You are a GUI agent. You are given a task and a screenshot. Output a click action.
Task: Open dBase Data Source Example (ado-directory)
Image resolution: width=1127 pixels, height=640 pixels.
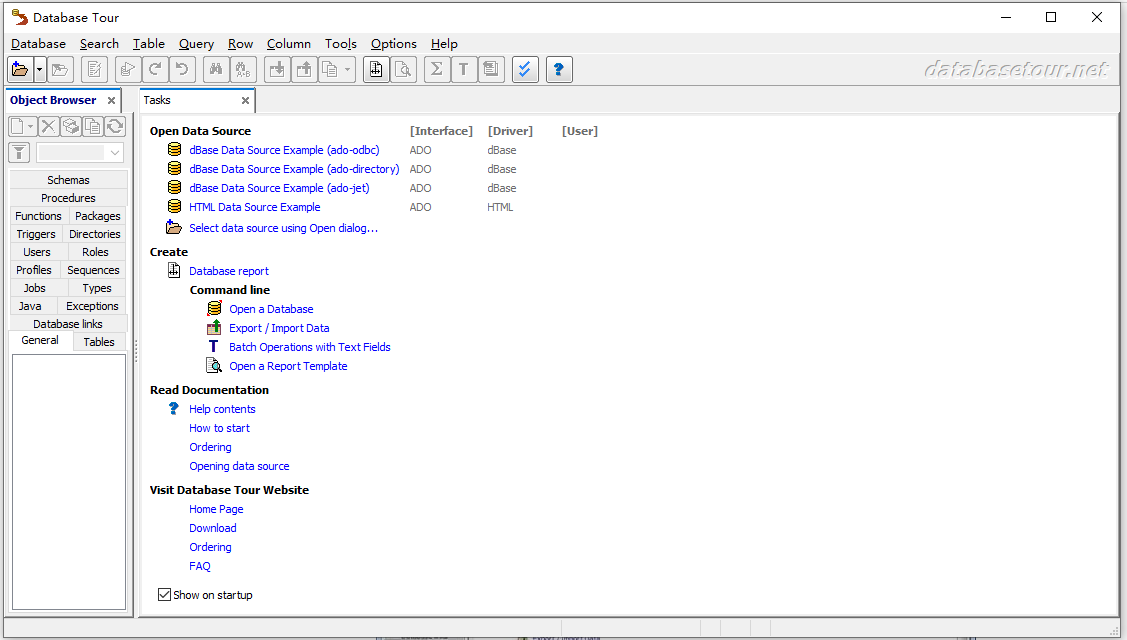pyautogui.click(x=294, y=169)
